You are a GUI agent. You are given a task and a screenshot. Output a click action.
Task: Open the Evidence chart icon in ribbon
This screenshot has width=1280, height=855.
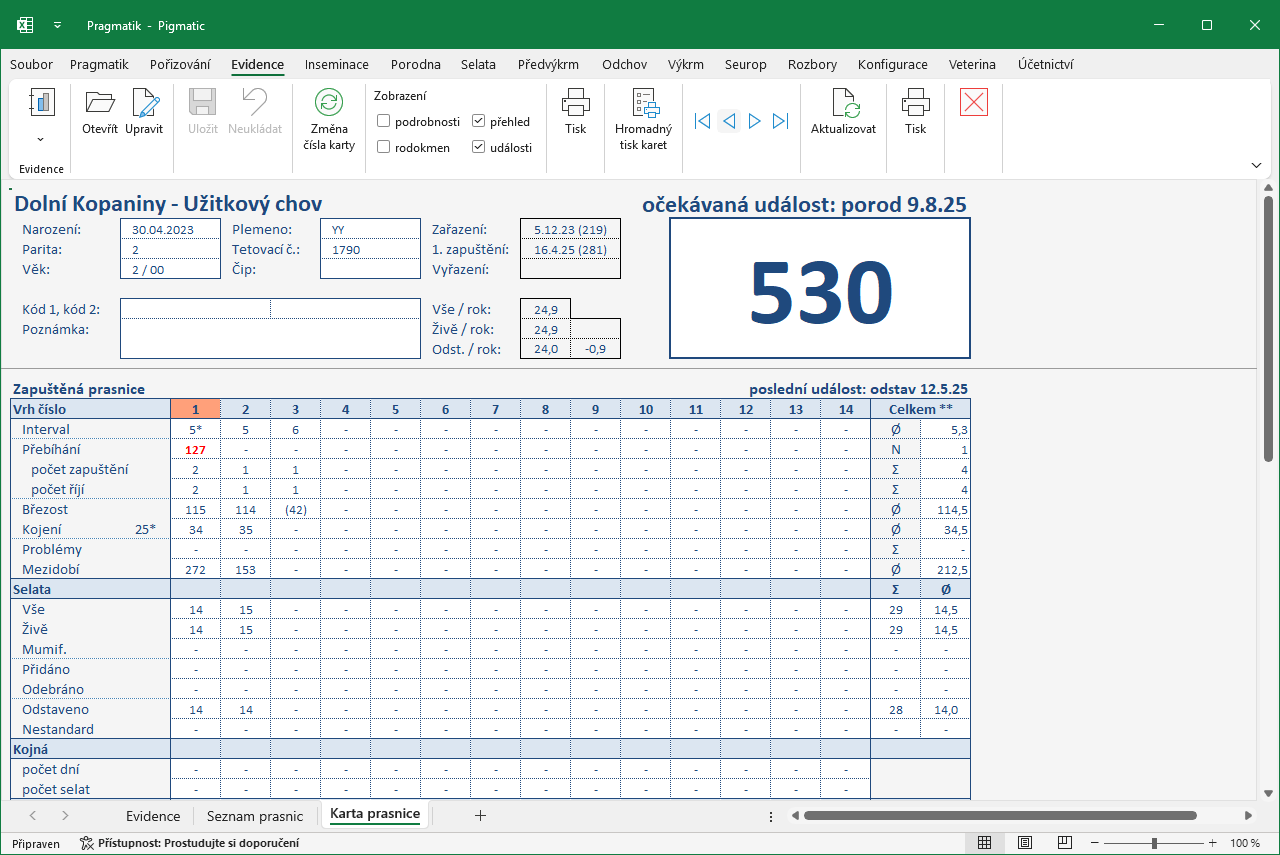pos(41,102)
